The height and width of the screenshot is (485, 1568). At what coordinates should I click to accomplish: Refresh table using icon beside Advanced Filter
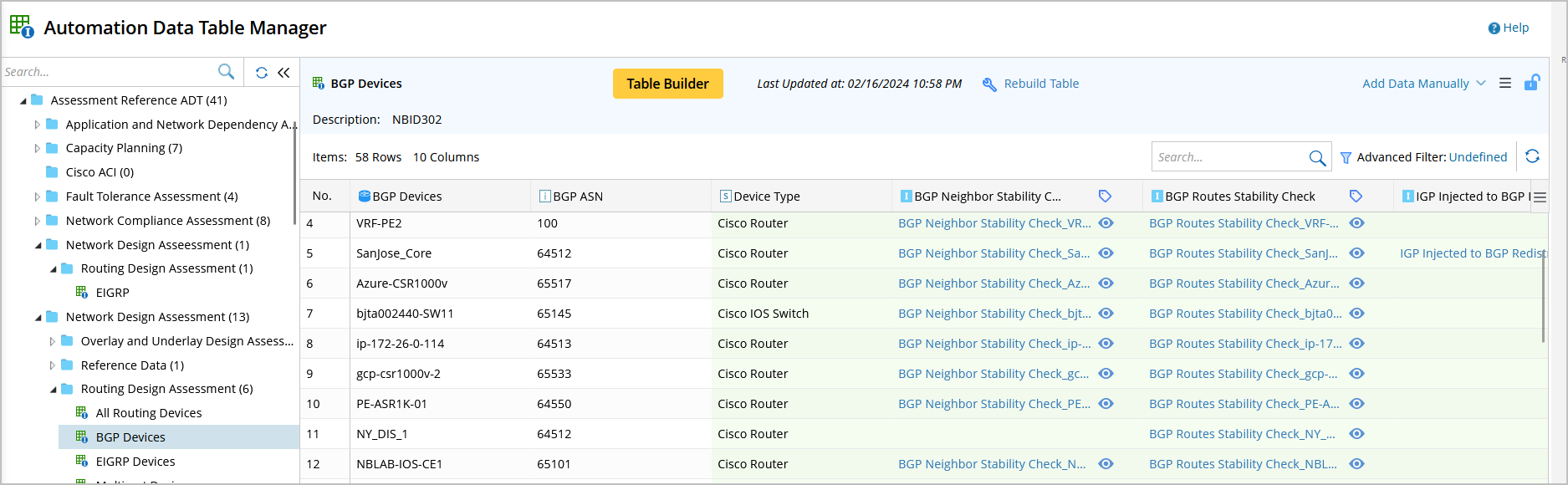click(x=1532, y=156)
